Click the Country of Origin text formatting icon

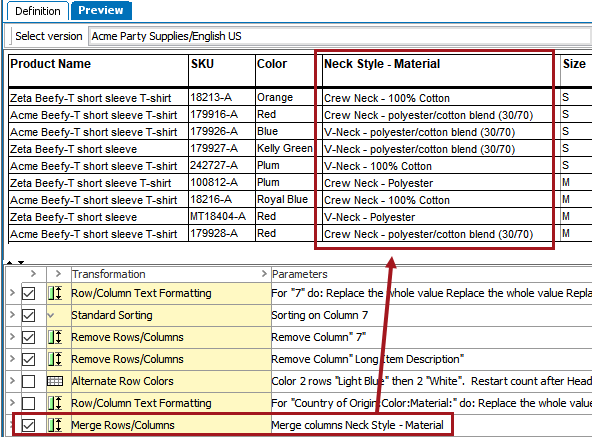click(55, 403)
